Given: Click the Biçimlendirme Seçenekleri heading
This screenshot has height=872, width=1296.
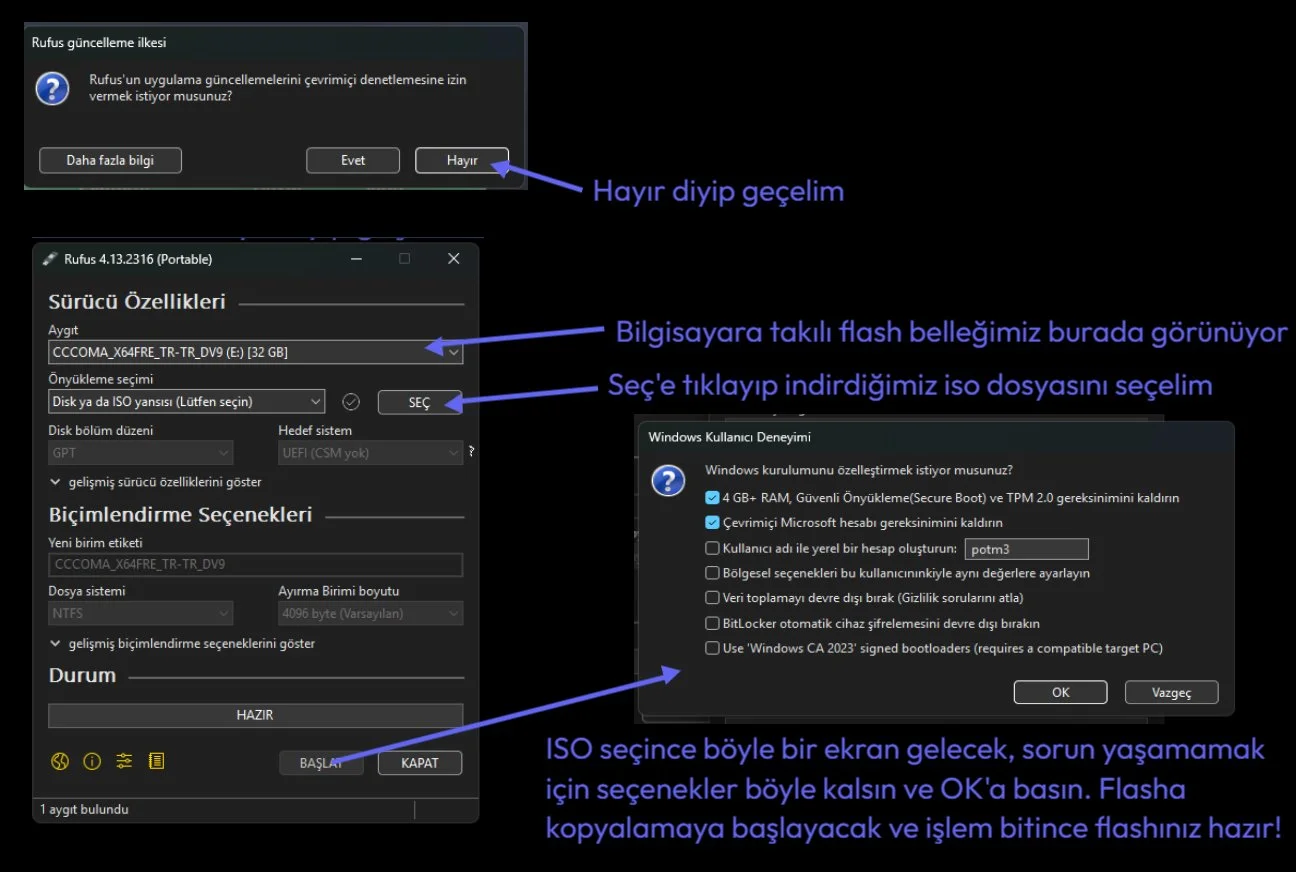Looking at the screenshot, I should (x=181, y=515).
